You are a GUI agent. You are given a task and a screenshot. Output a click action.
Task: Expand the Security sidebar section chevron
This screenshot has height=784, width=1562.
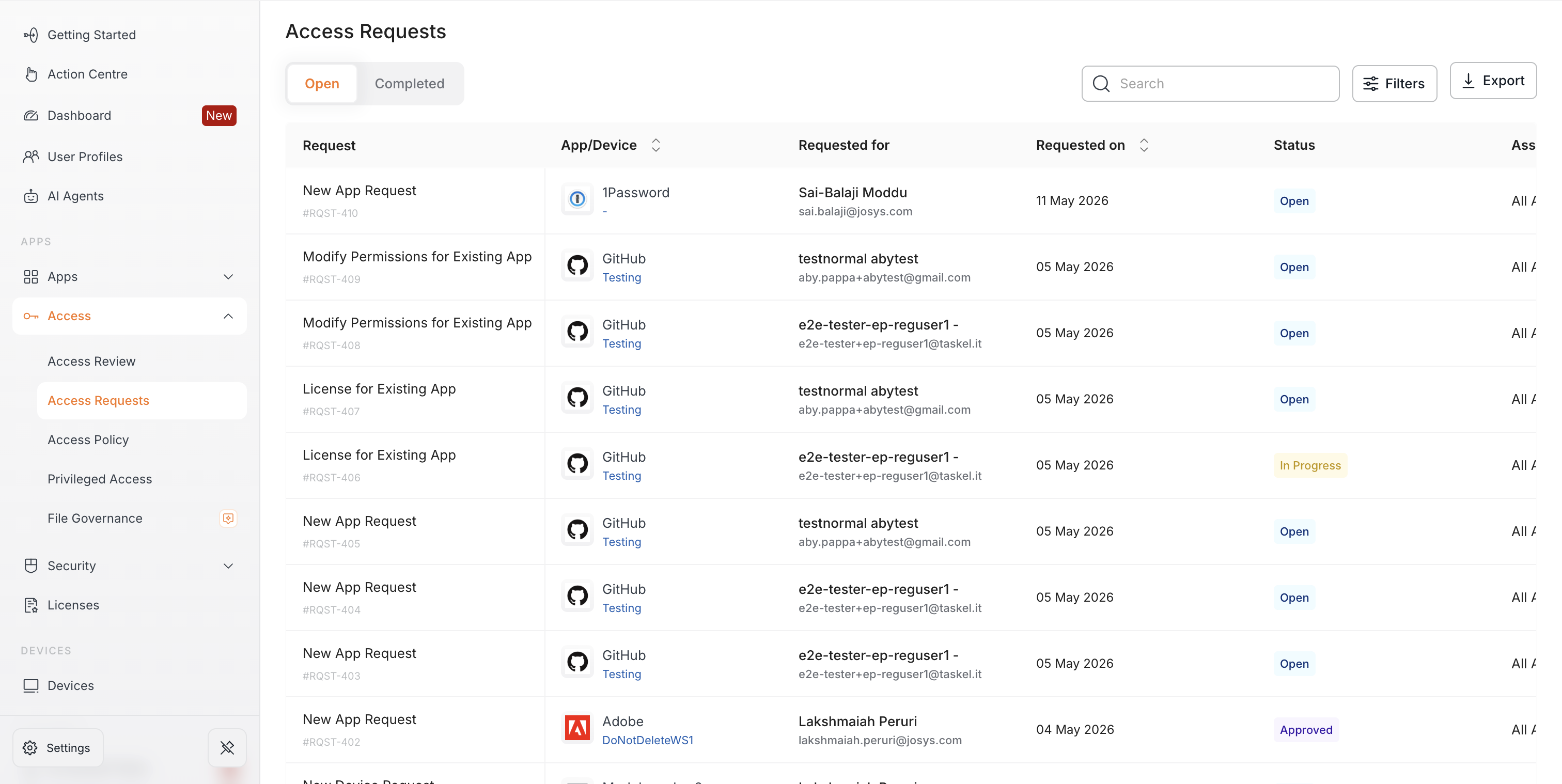(228, 566)
